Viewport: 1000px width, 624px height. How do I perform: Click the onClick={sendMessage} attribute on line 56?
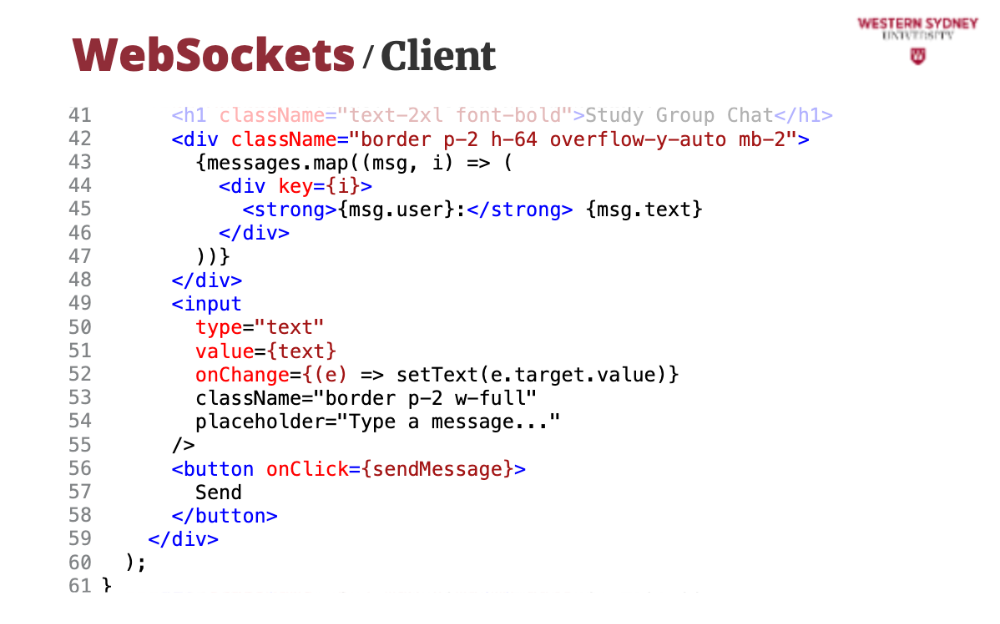389,468
